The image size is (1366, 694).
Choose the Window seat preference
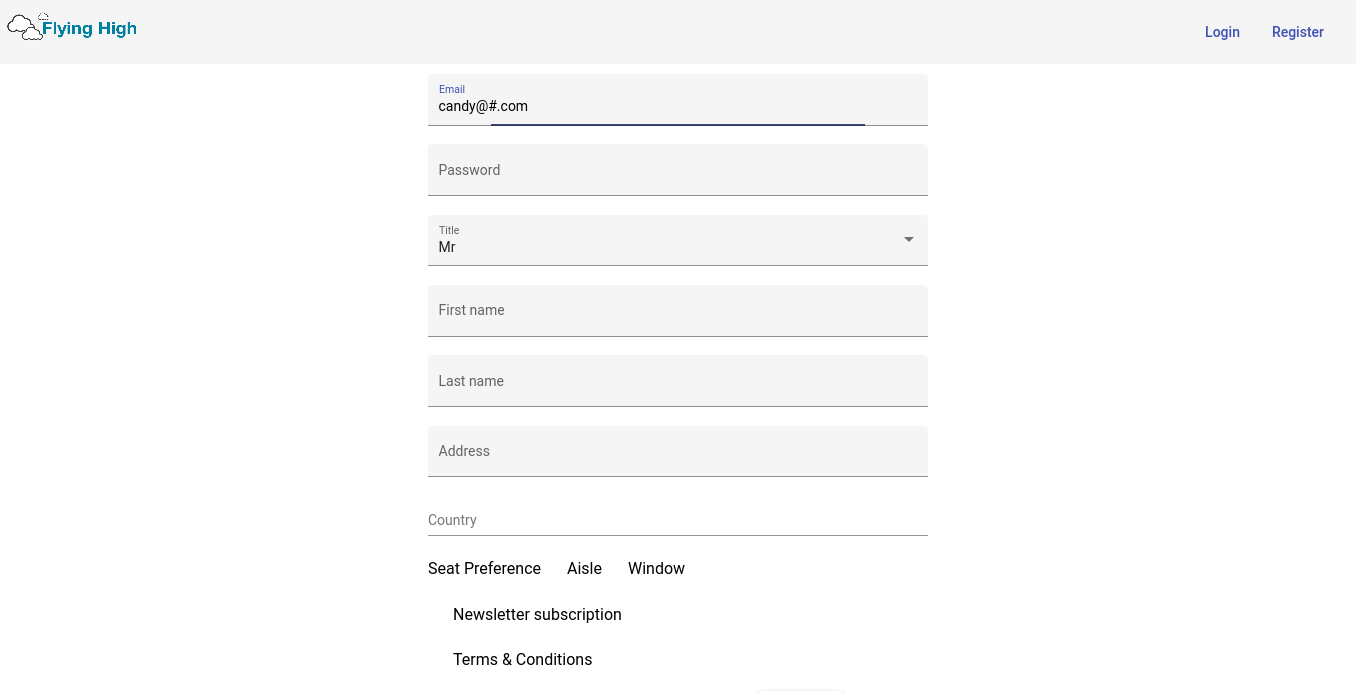point(656,568)
